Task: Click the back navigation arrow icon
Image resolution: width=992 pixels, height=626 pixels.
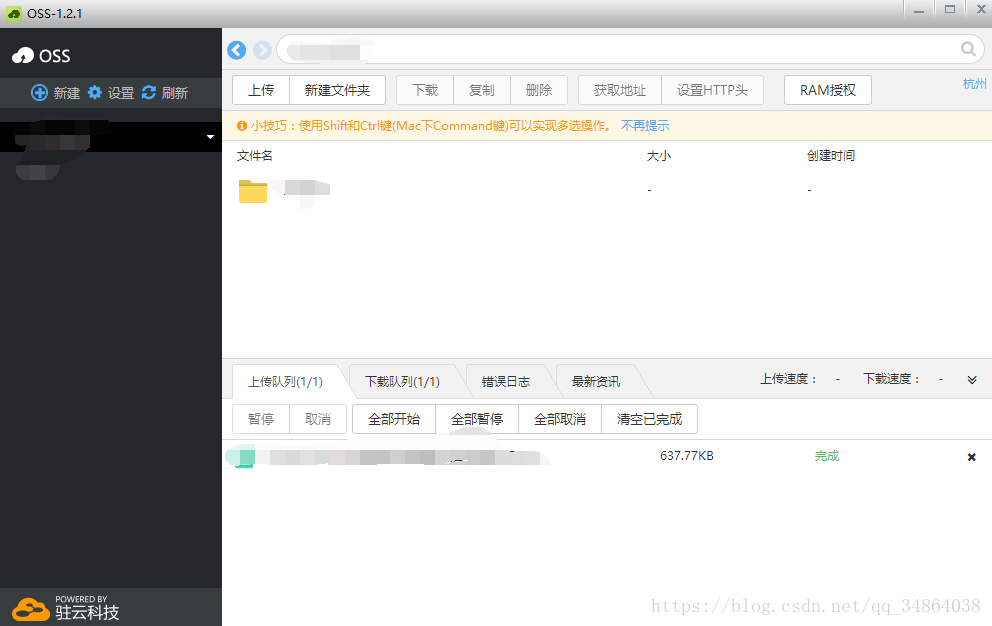Action: [237, 50]
